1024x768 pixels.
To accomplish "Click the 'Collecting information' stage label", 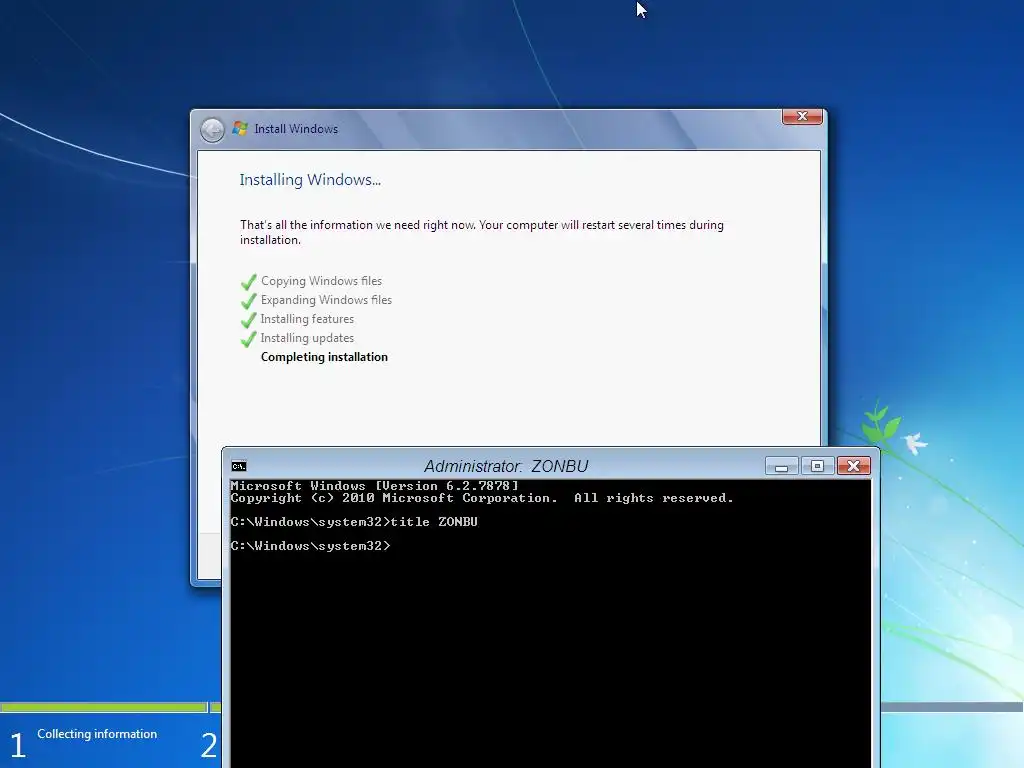I will [x=97, y=734].
